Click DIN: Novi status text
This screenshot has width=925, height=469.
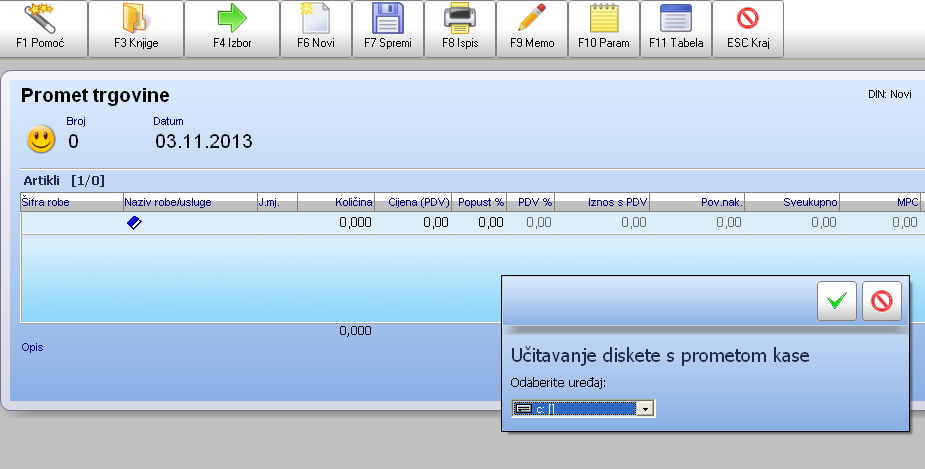pos(890,94)
